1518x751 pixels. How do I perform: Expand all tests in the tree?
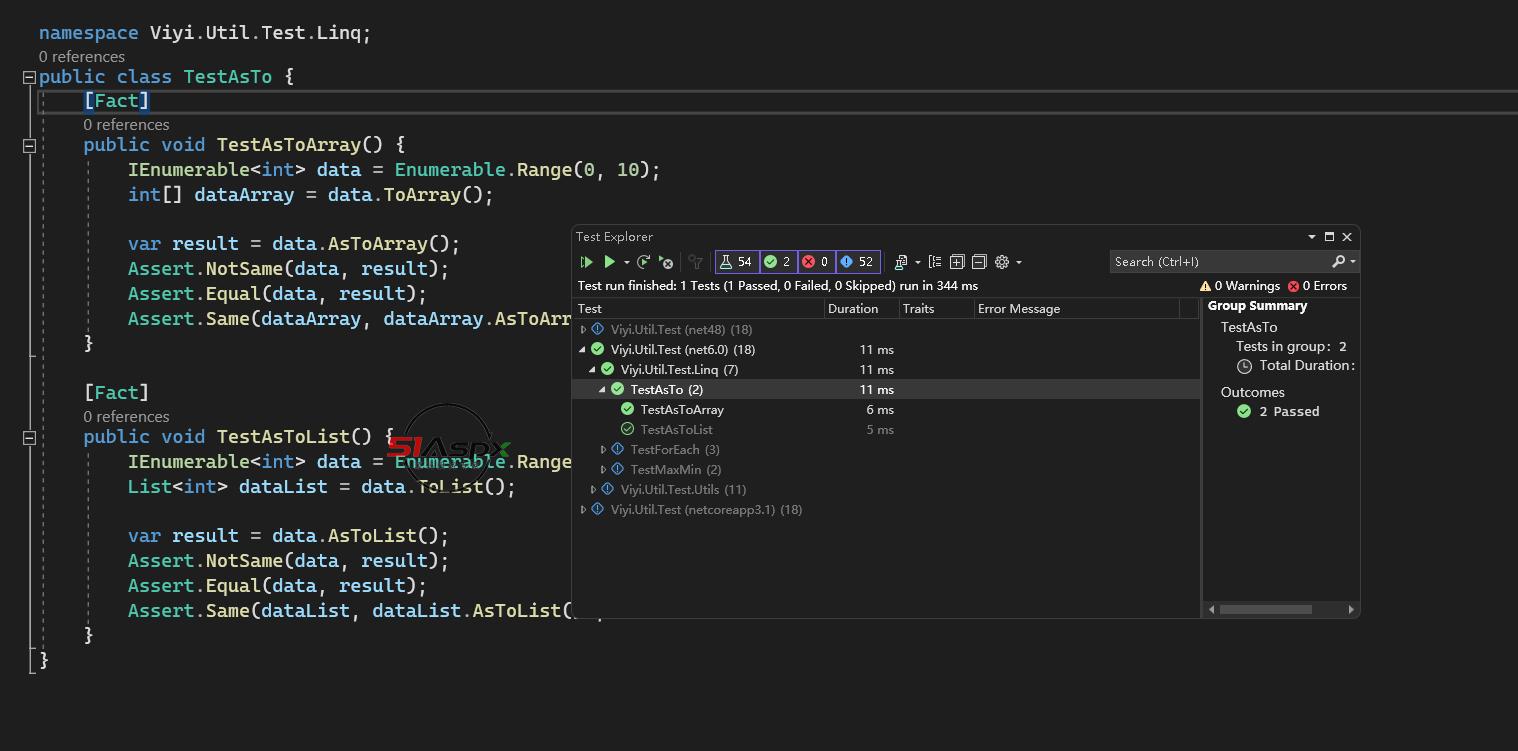[957, 262]
